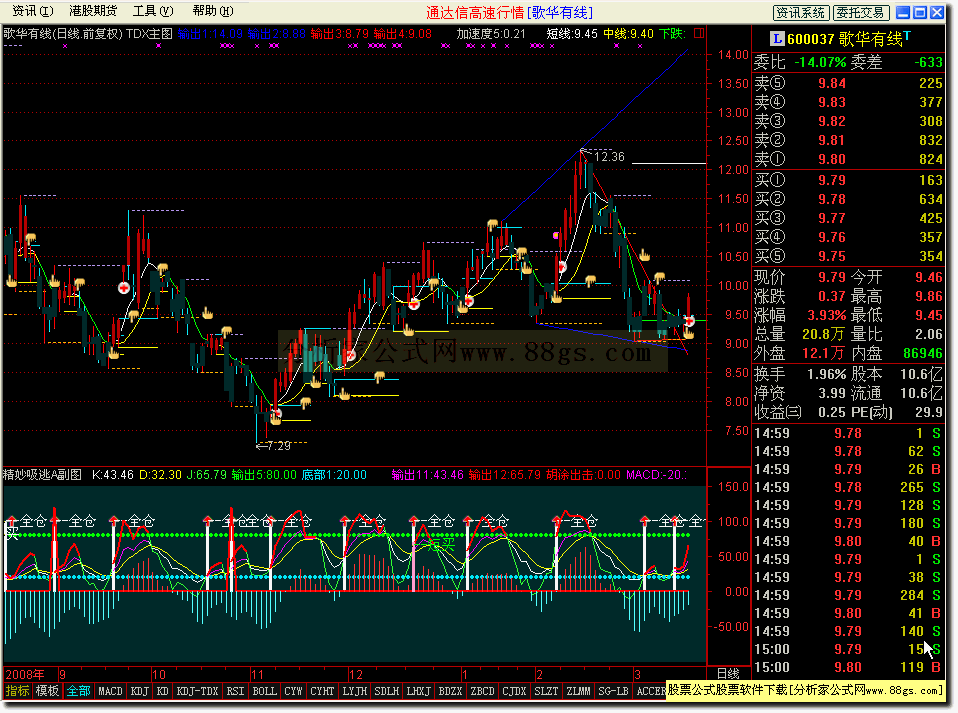Click the 短线:9.45 indicator readout

click(x=572, y=34)
